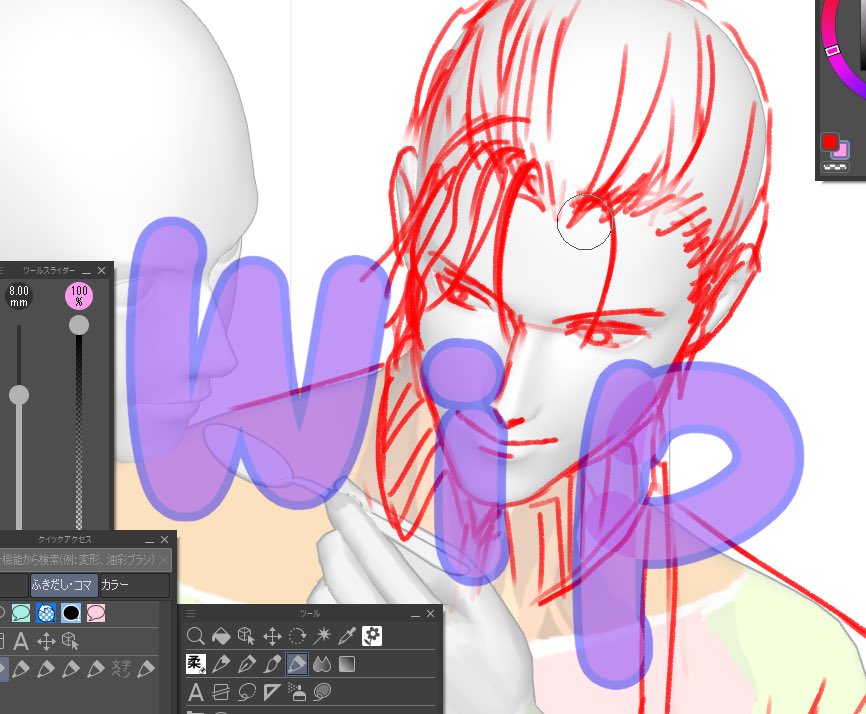Click the hue ring marker in color wheel
The image size is (866, 714).
click(x=833, y=50)
